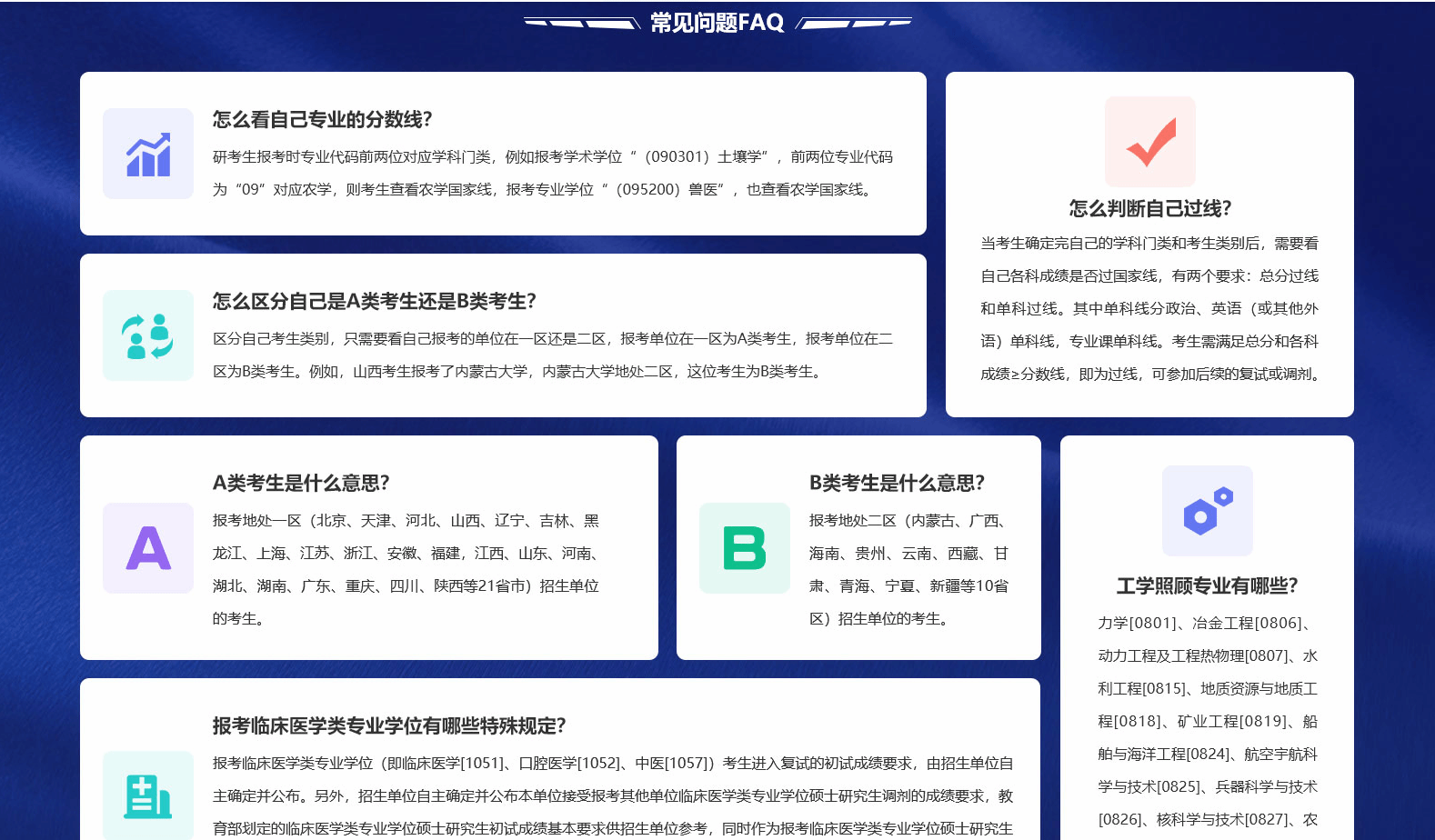The width and height of the screenshot is (1435, 840).
Task: Click the paragraph explaining 专业代码前两位
Action: click(x=553, y=173)
